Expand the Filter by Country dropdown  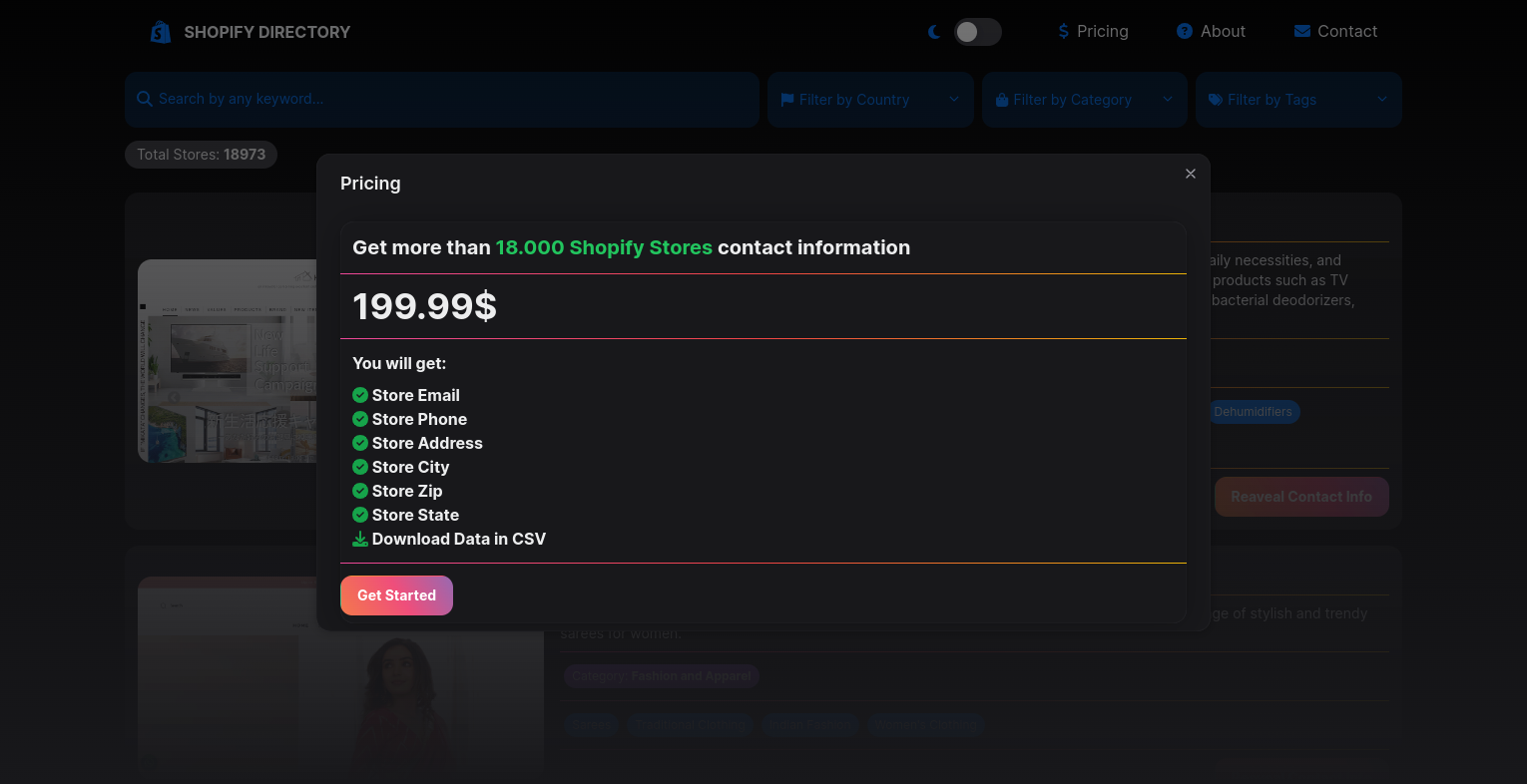pos(870,100)
